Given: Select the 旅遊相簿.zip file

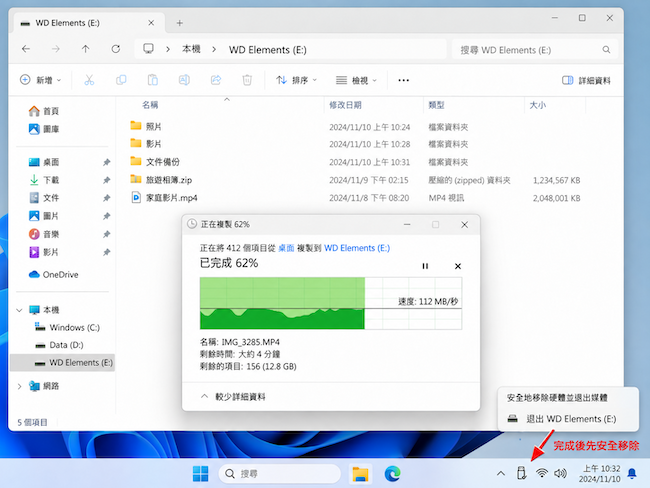Looking at the screenshot, I should coord(161,180).
